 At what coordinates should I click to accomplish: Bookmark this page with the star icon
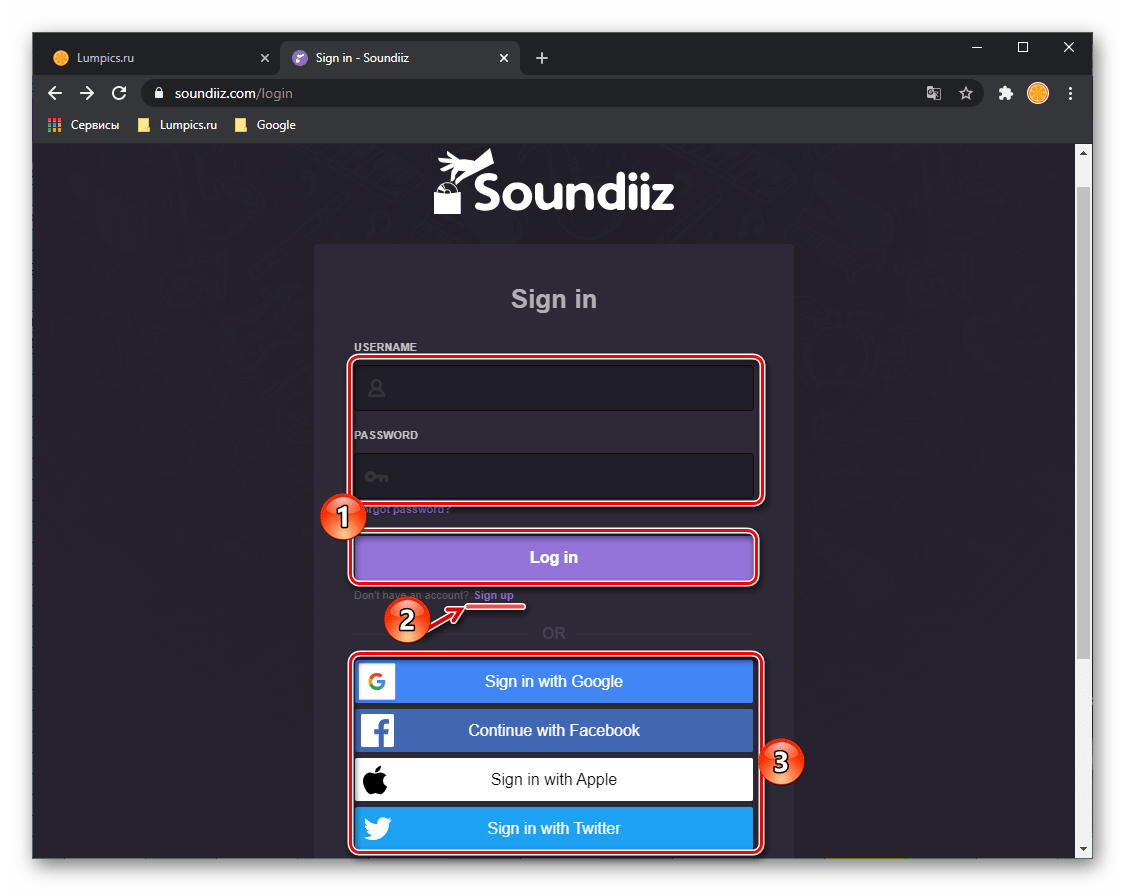click(x=966, y=93)
